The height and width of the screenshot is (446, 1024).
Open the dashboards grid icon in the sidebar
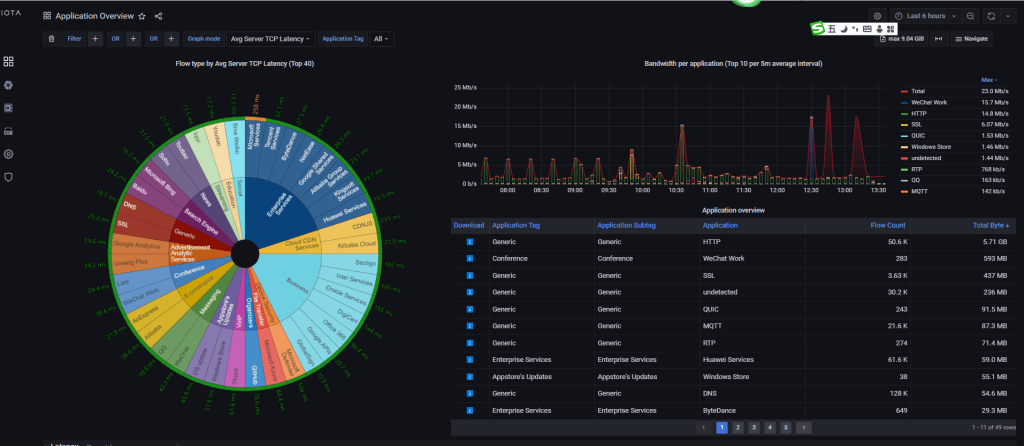pos(9,62)
